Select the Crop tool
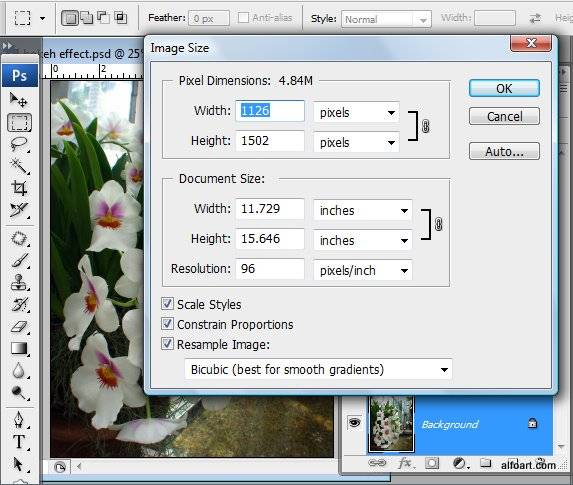573x485 pixels. point(18,188)
